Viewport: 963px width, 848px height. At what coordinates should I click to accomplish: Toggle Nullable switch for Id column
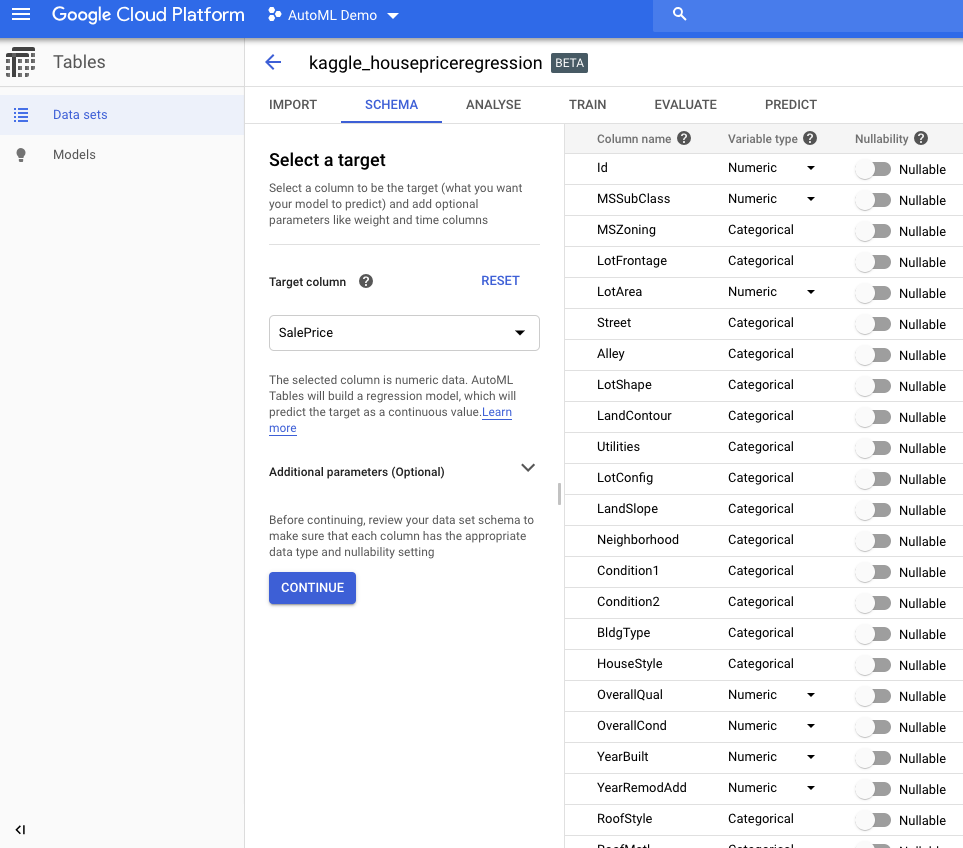pos(873,169)
